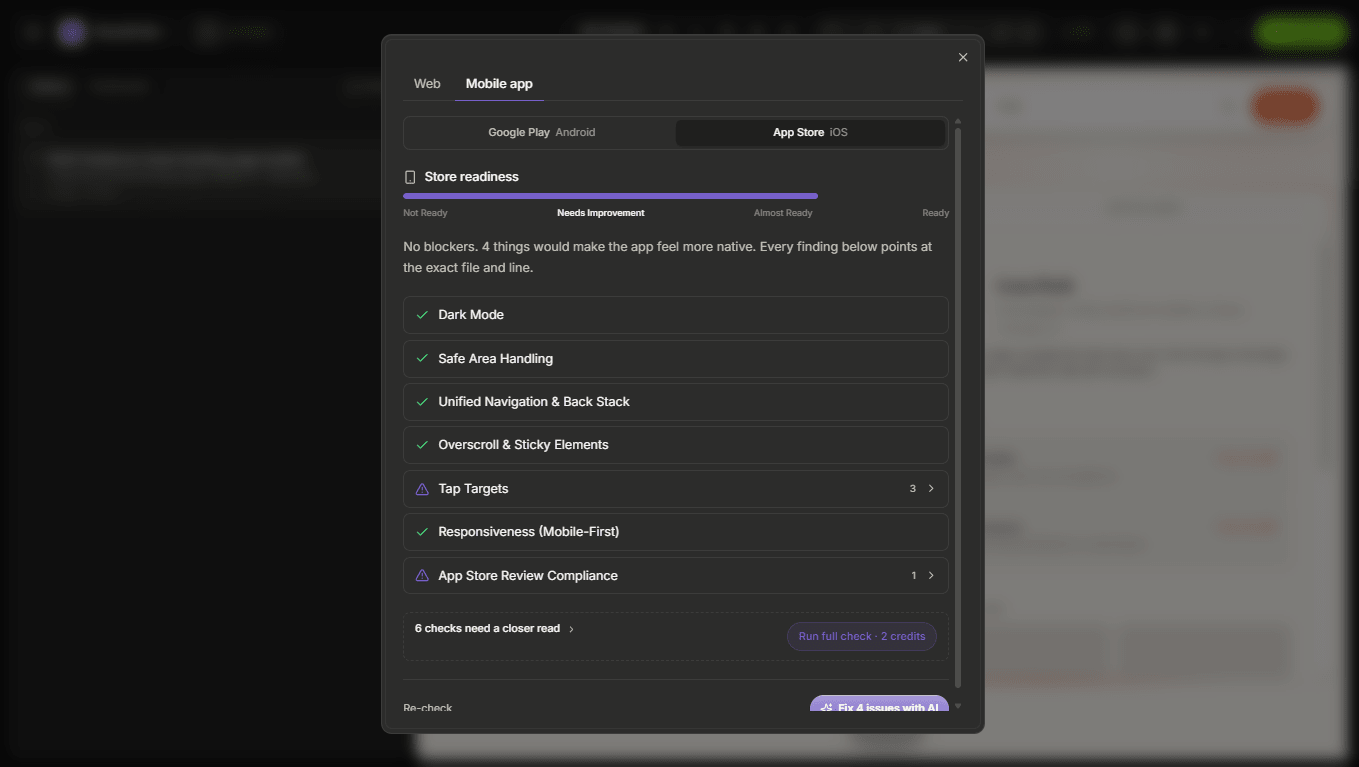The image size is (1359, 767).
Task: Click the dialog's vertical scrollbar
Action: coord(958,406)
